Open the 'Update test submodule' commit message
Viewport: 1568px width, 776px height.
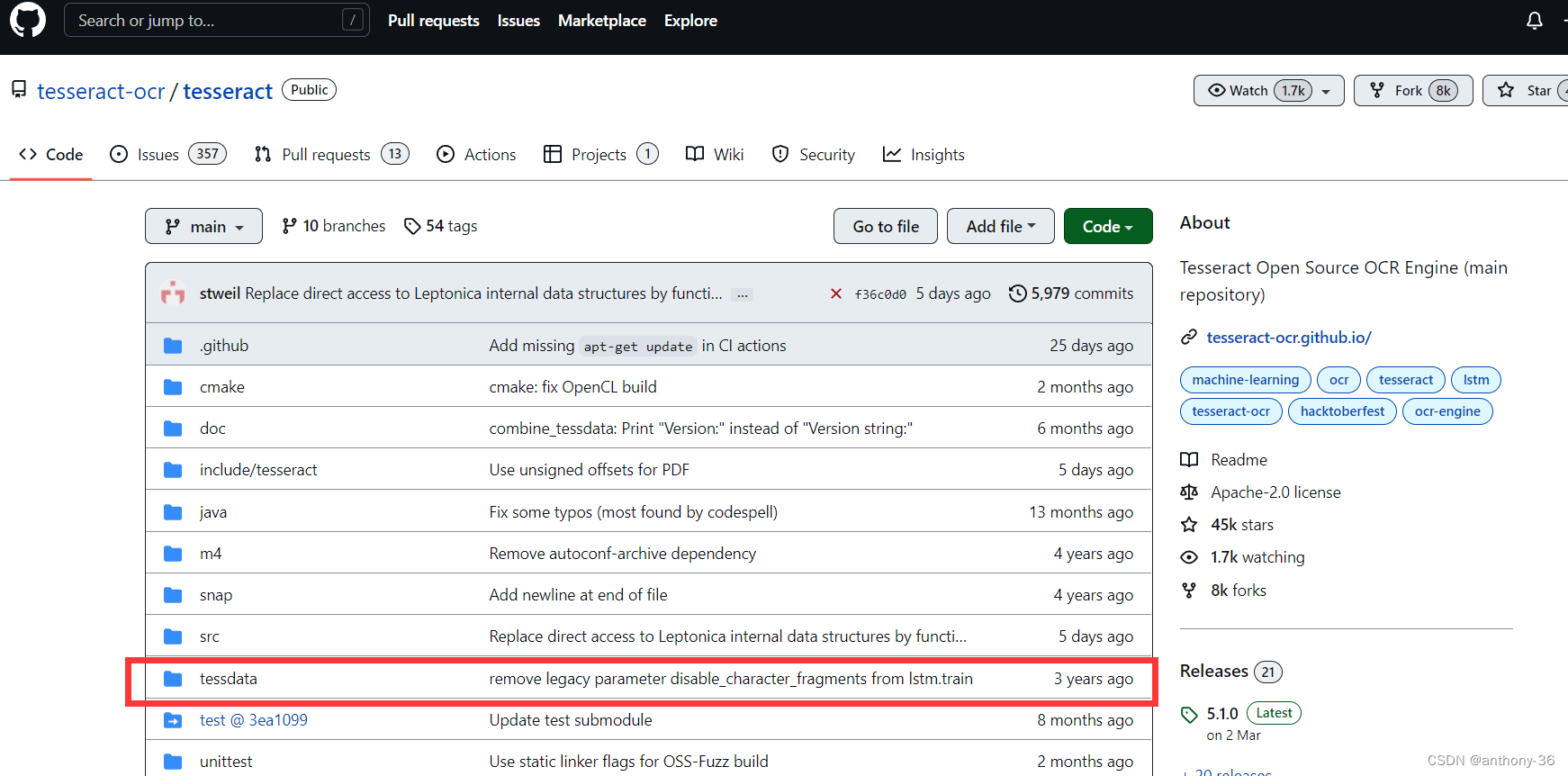571,720
